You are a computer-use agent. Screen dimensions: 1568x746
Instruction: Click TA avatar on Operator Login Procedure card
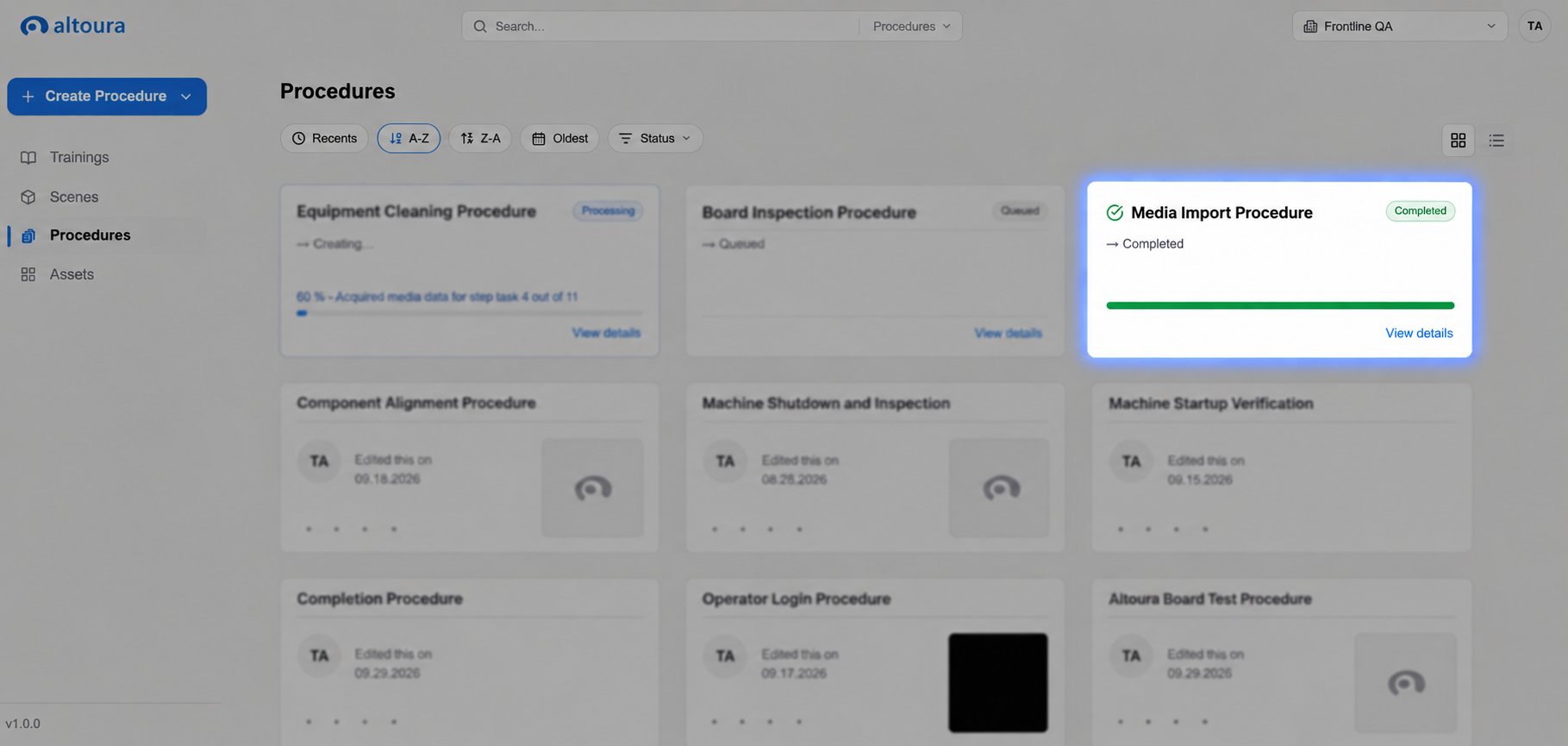coord(725,655)
